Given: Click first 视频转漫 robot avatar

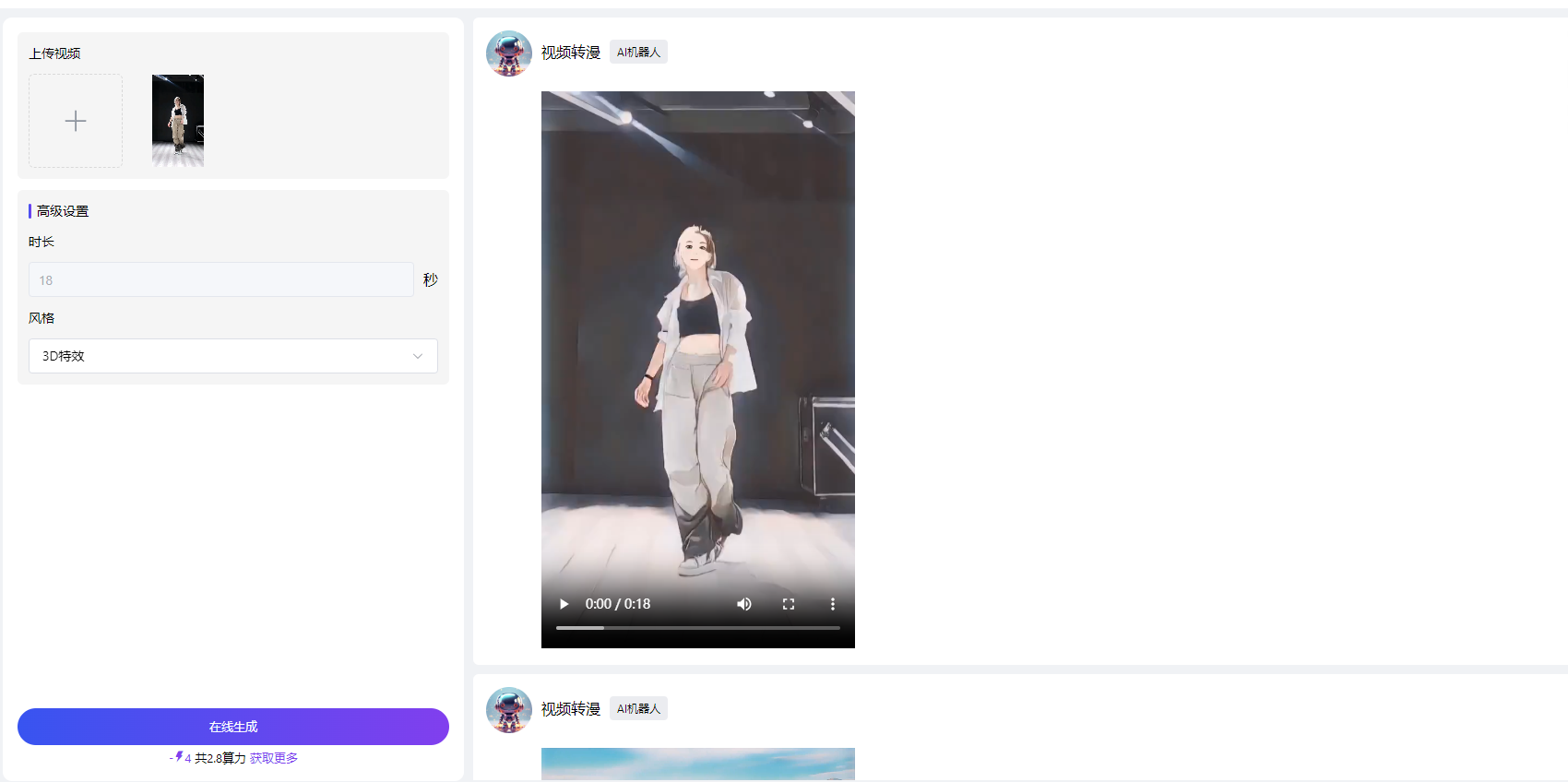Looking at the screenshot, I should point(509,53).
